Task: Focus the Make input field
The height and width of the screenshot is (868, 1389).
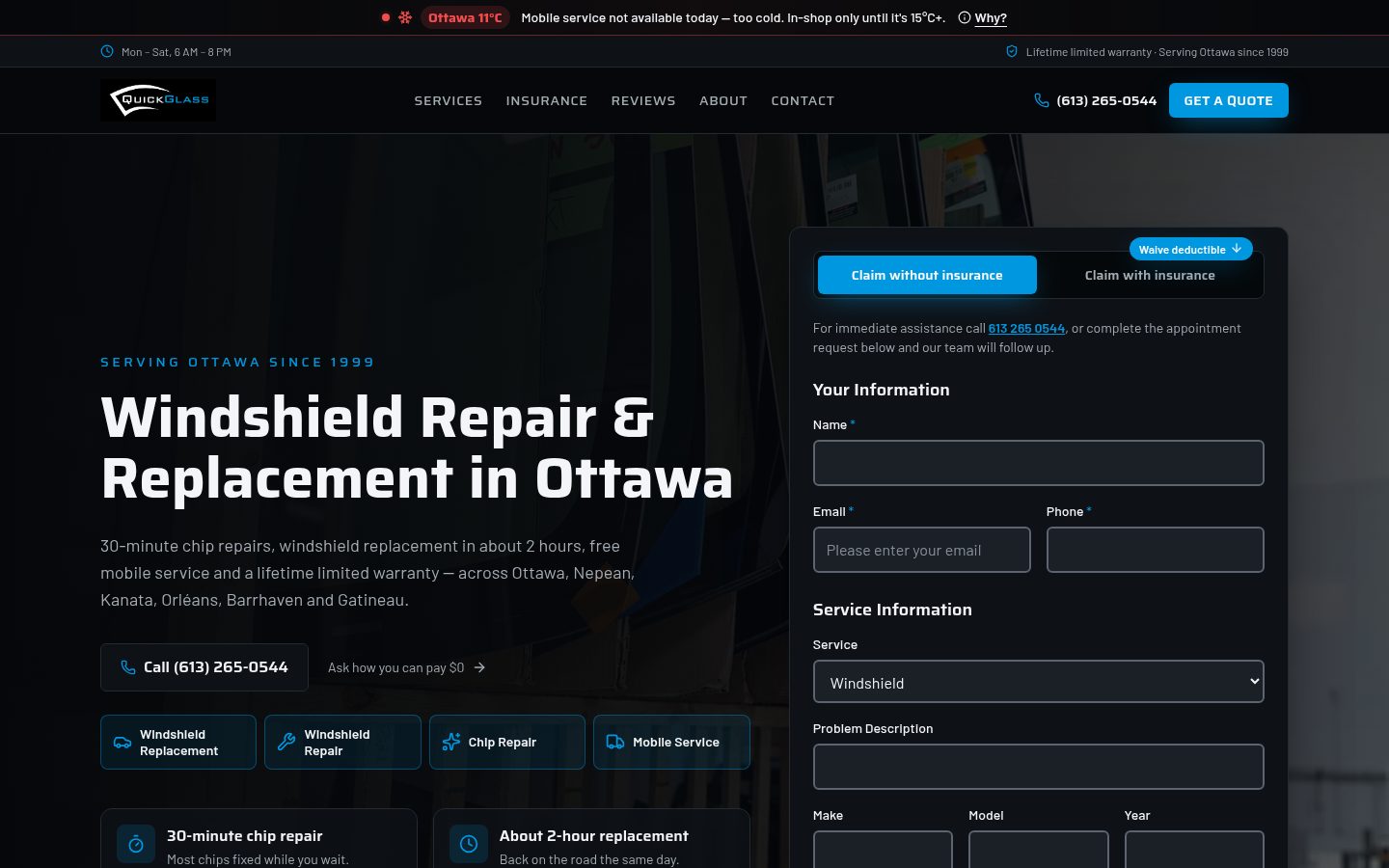Action: pos(883,850)
